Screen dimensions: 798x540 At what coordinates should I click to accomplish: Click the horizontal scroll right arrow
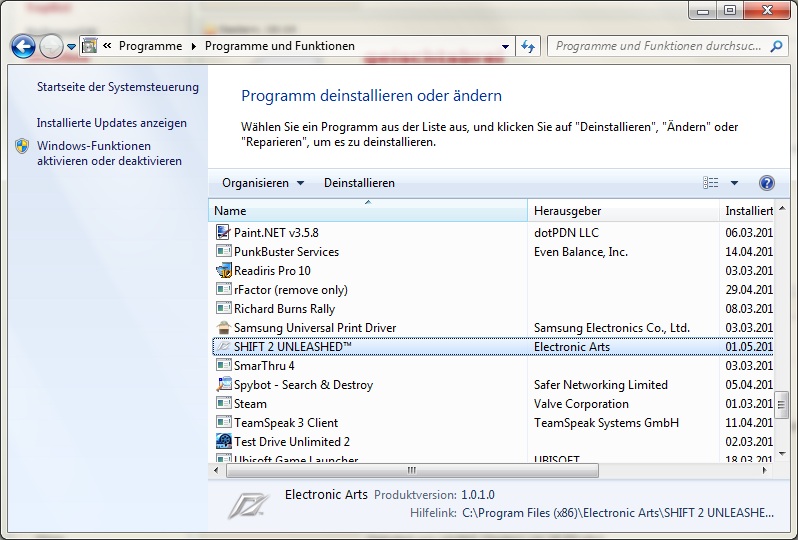pyautogui.click(x=764, y=470)
